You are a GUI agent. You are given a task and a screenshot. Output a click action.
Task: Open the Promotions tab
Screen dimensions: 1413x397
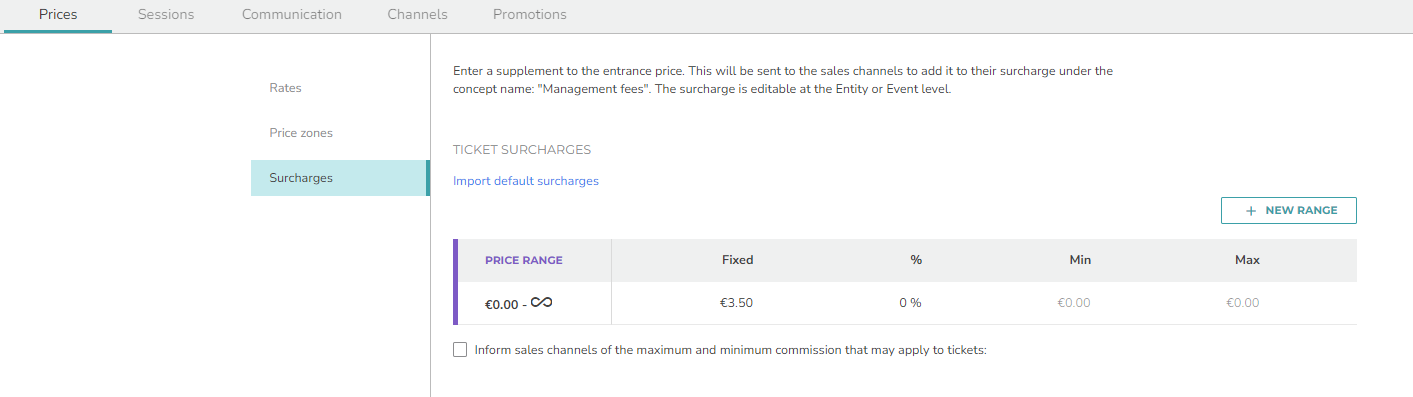(530, 15)
